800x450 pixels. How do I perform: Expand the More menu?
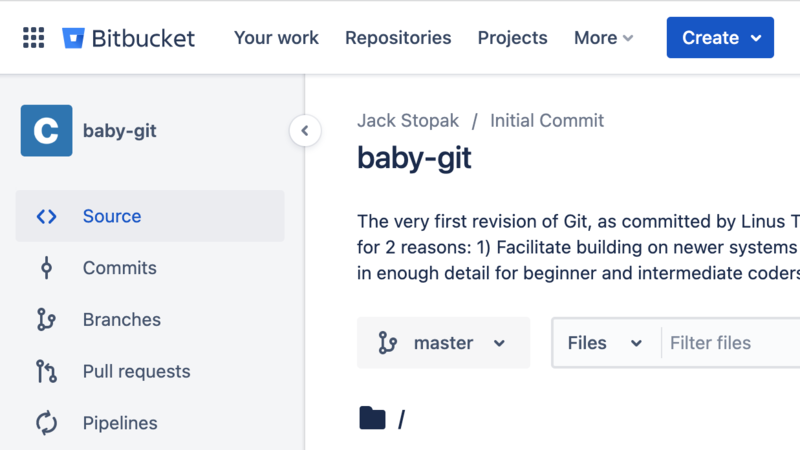tap(604, 38)
